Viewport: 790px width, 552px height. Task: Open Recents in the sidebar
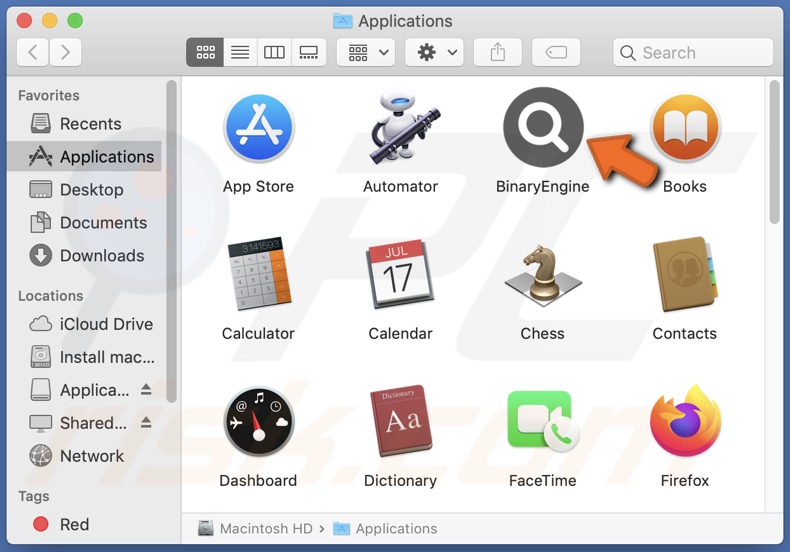(x=84, y=124)
